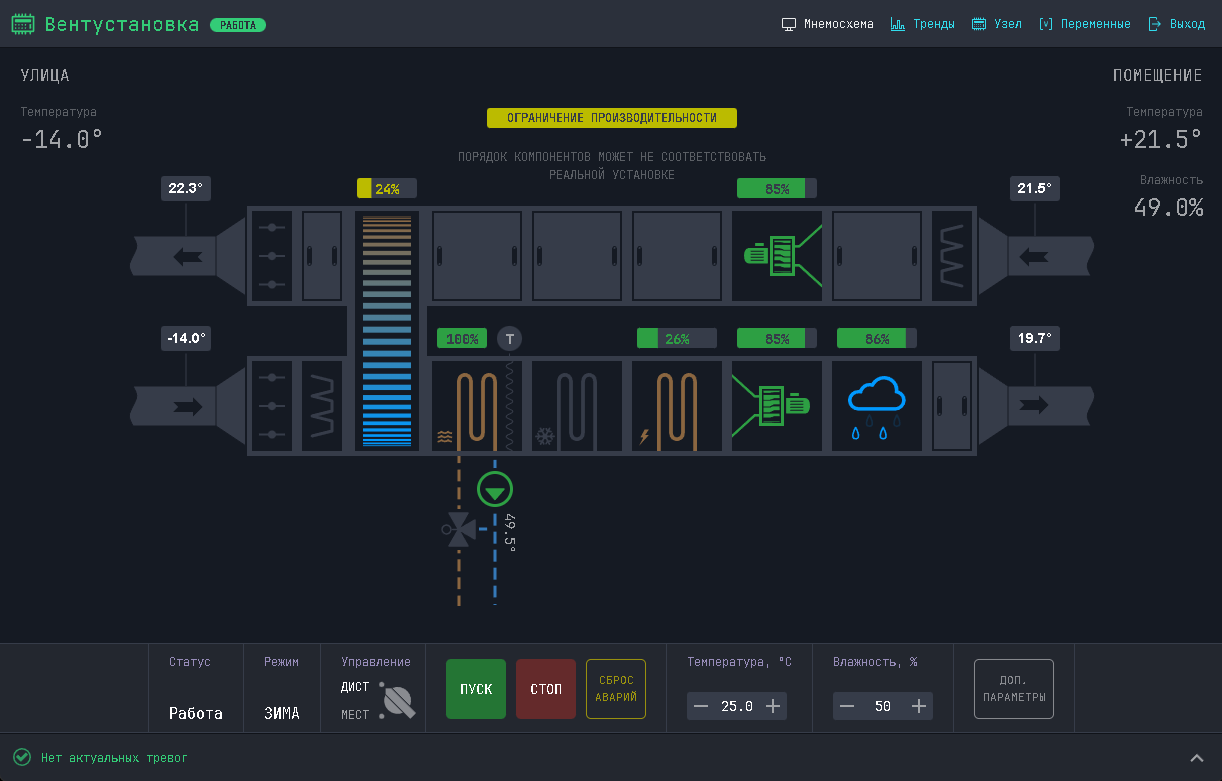
Task: Open the Переменные menu item
Action: (1085, 24)
